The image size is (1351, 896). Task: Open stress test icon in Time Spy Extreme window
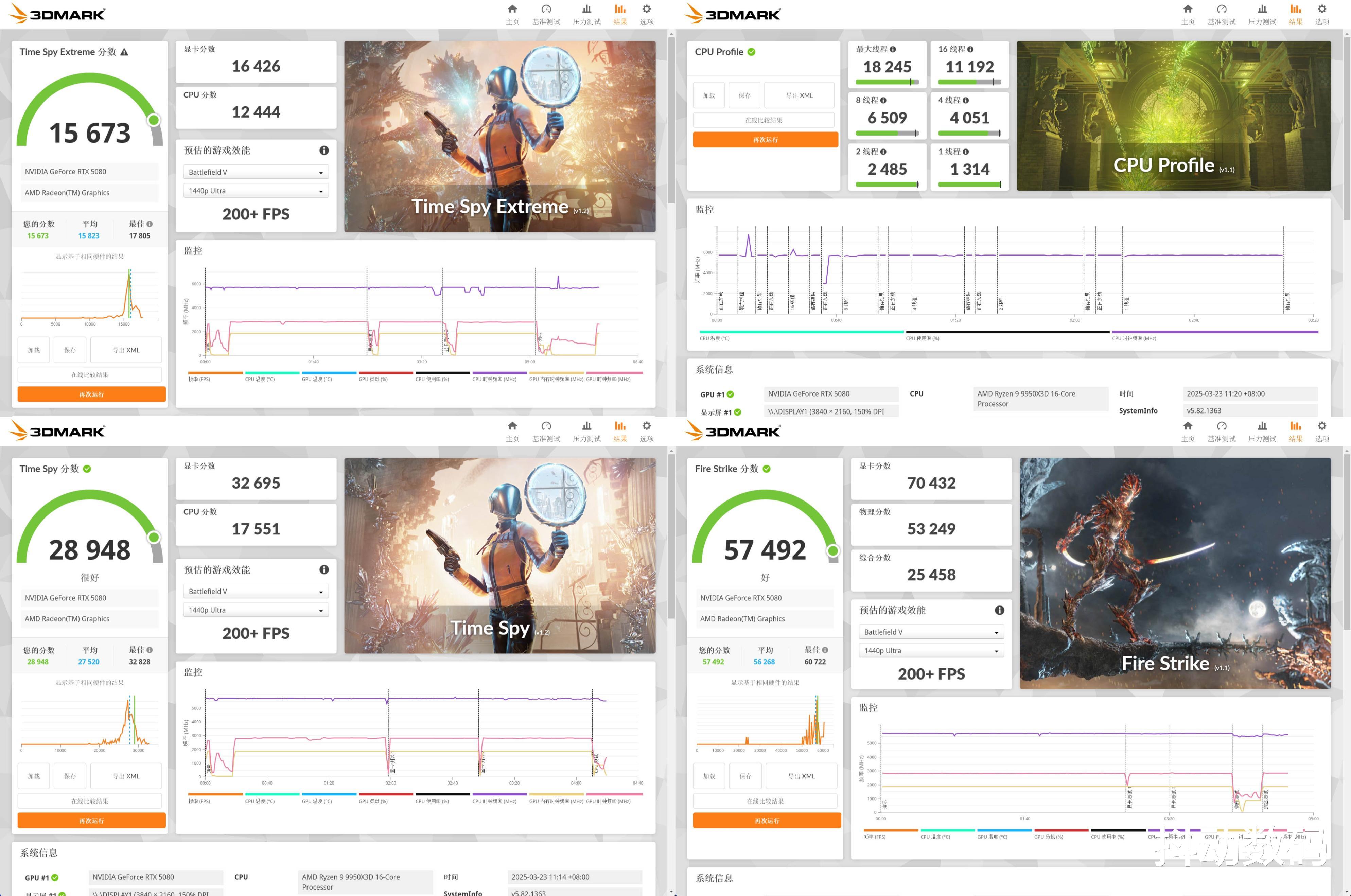[x=586, y=9]
